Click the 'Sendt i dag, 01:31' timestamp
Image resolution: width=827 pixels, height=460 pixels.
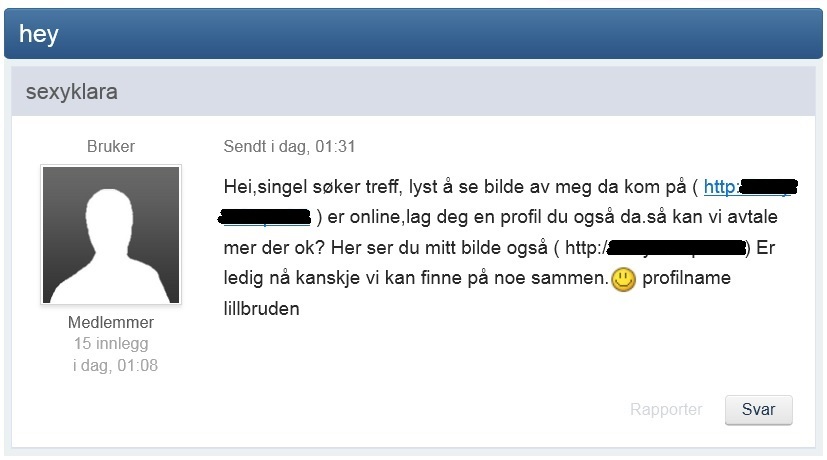(289, 146)
